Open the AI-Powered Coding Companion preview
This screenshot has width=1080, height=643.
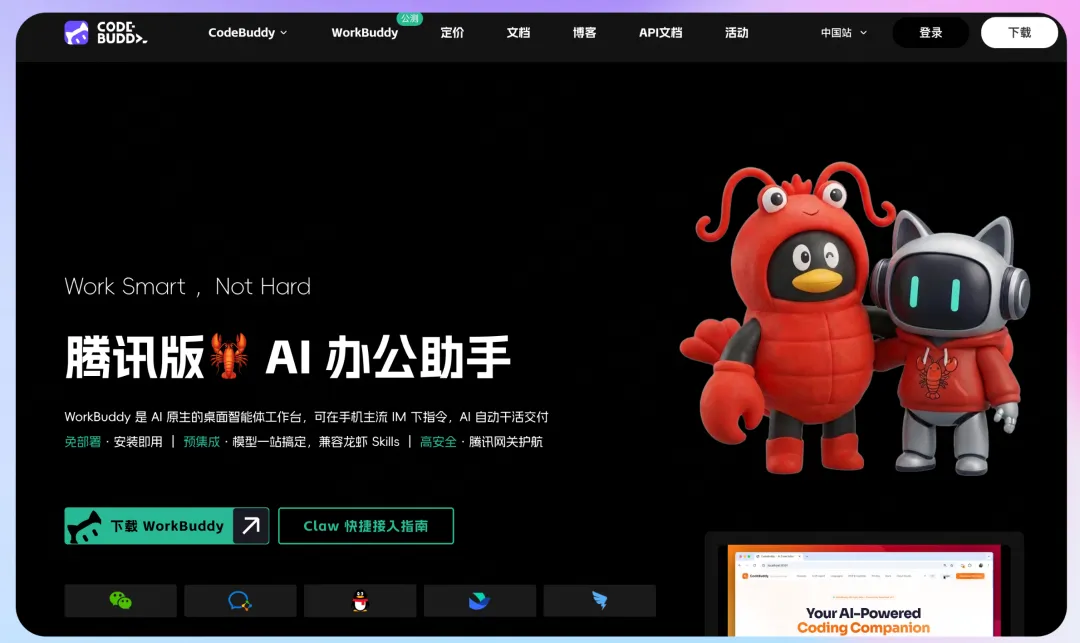[x=864, y=585]
